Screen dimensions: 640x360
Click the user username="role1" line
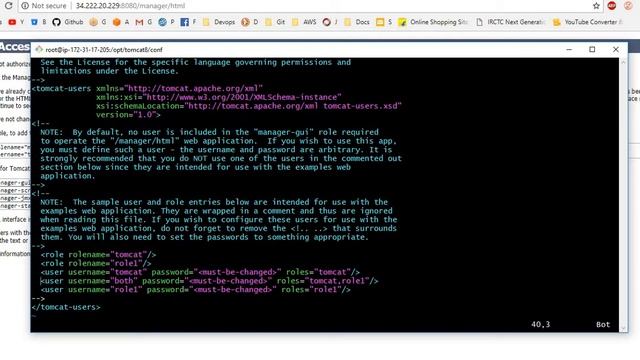pyautogui.click(x=196, y=290)
